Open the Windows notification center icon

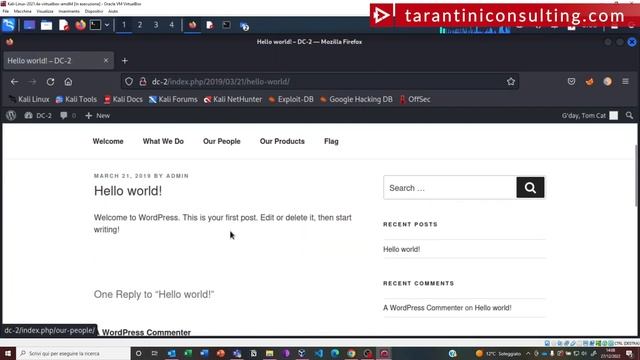tap(629, 354)
